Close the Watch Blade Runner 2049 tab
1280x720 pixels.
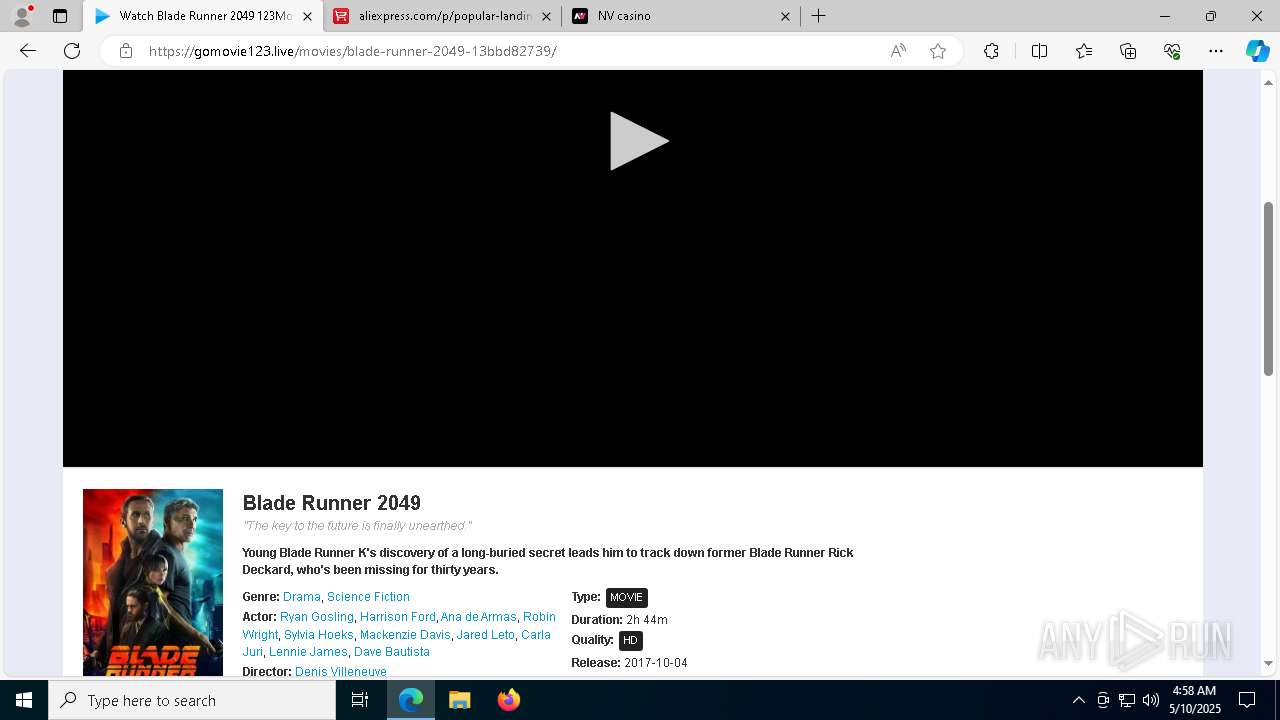(x=307, y=16)
